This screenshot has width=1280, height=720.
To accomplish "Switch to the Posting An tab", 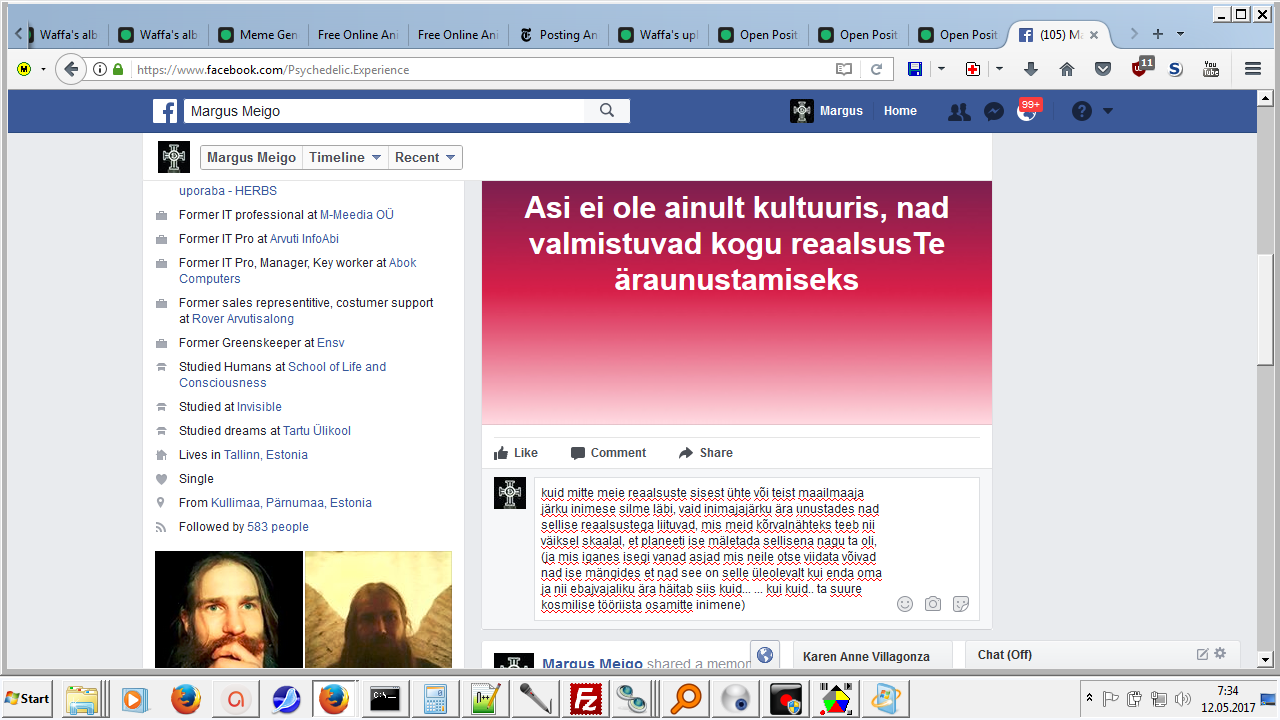I will click(x=557, y=35).
